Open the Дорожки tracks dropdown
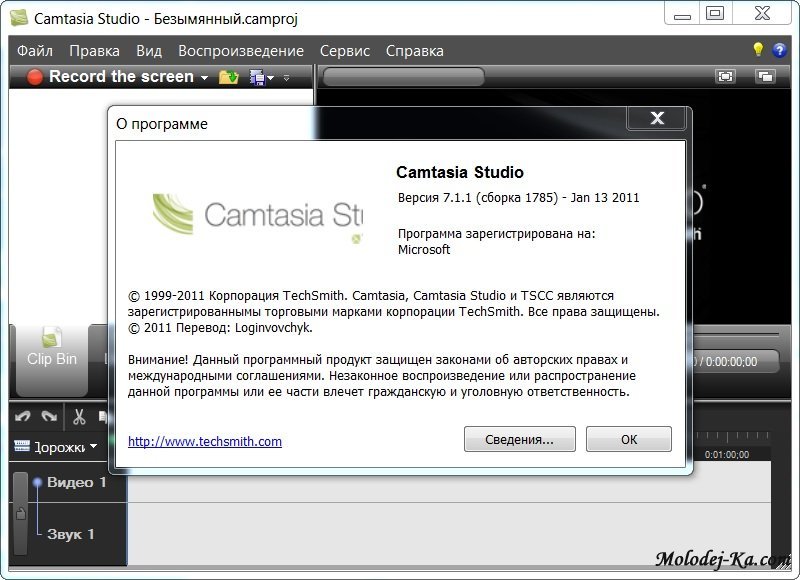The height and width of the screenshot is (580, 800). click(x=56, y=447)
